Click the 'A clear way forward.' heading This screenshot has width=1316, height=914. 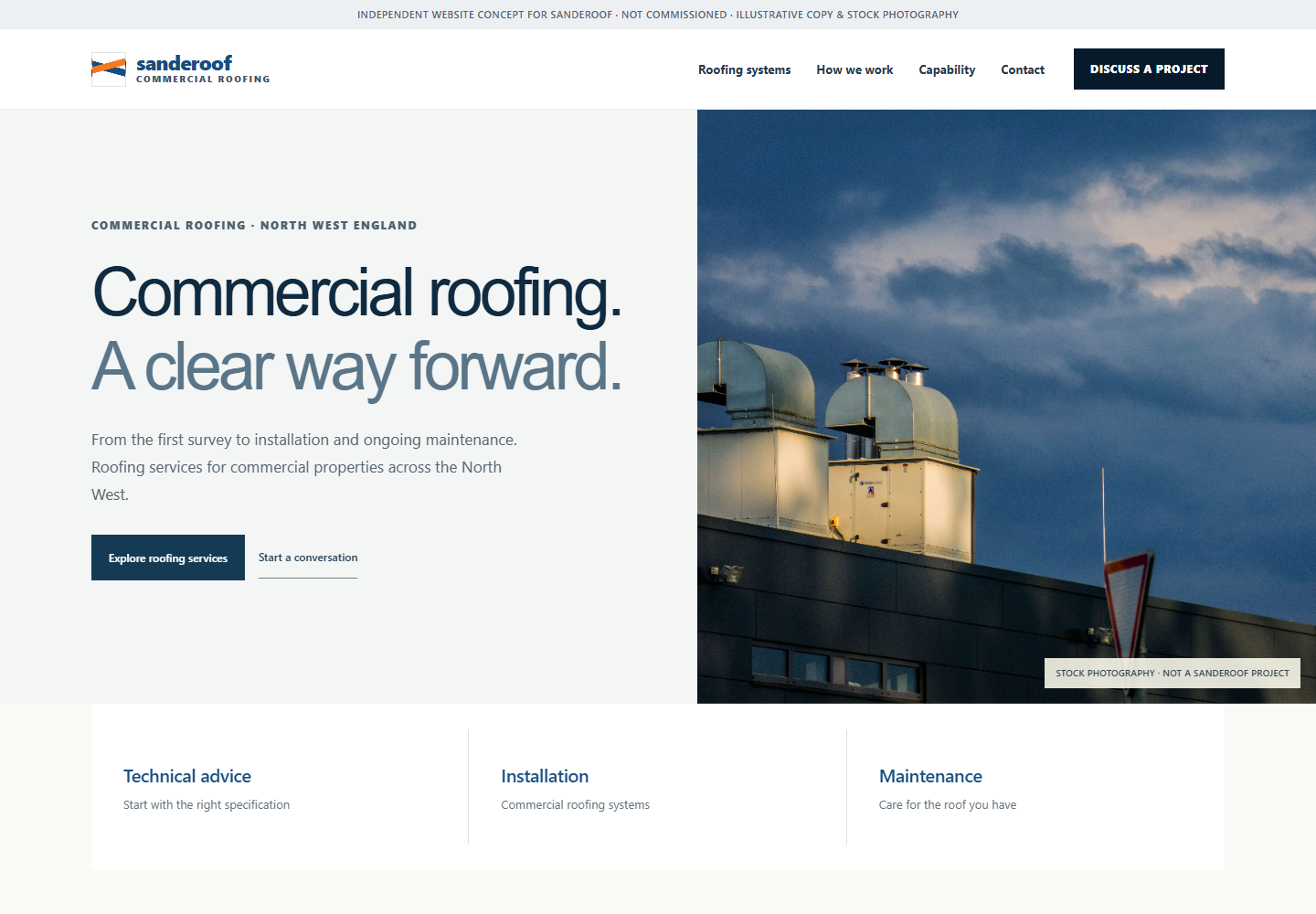click(356, 367)
